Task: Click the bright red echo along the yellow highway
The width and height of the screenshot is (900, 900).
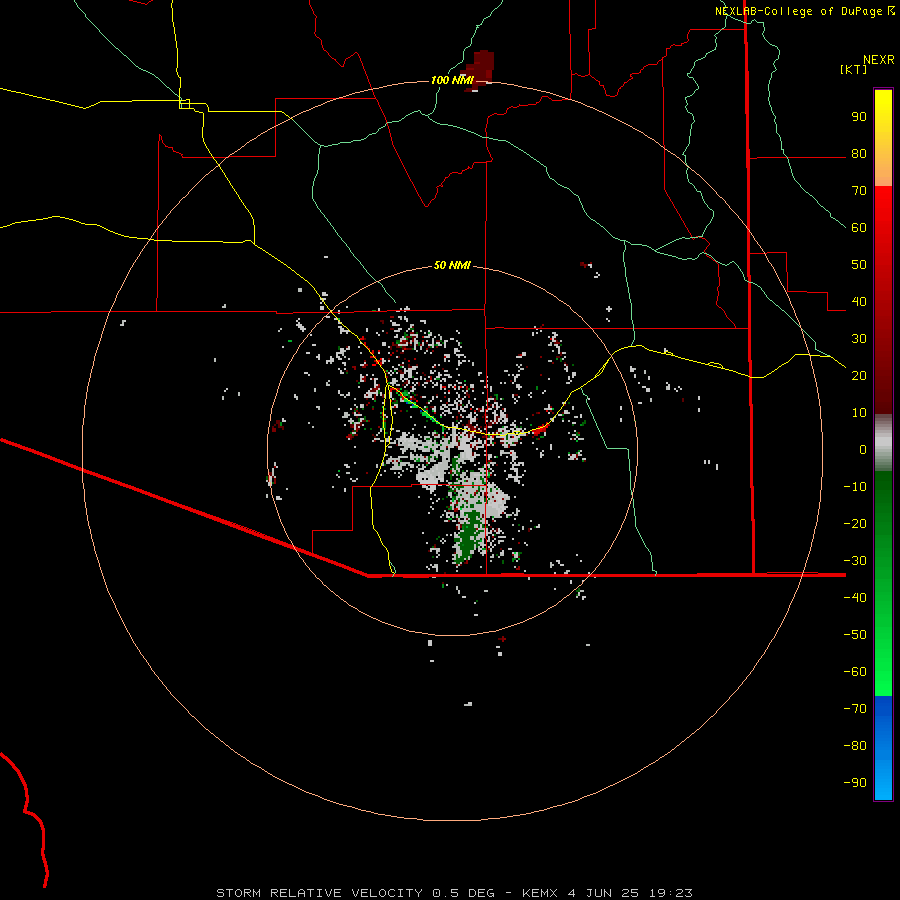Action: tap(540, 429)
